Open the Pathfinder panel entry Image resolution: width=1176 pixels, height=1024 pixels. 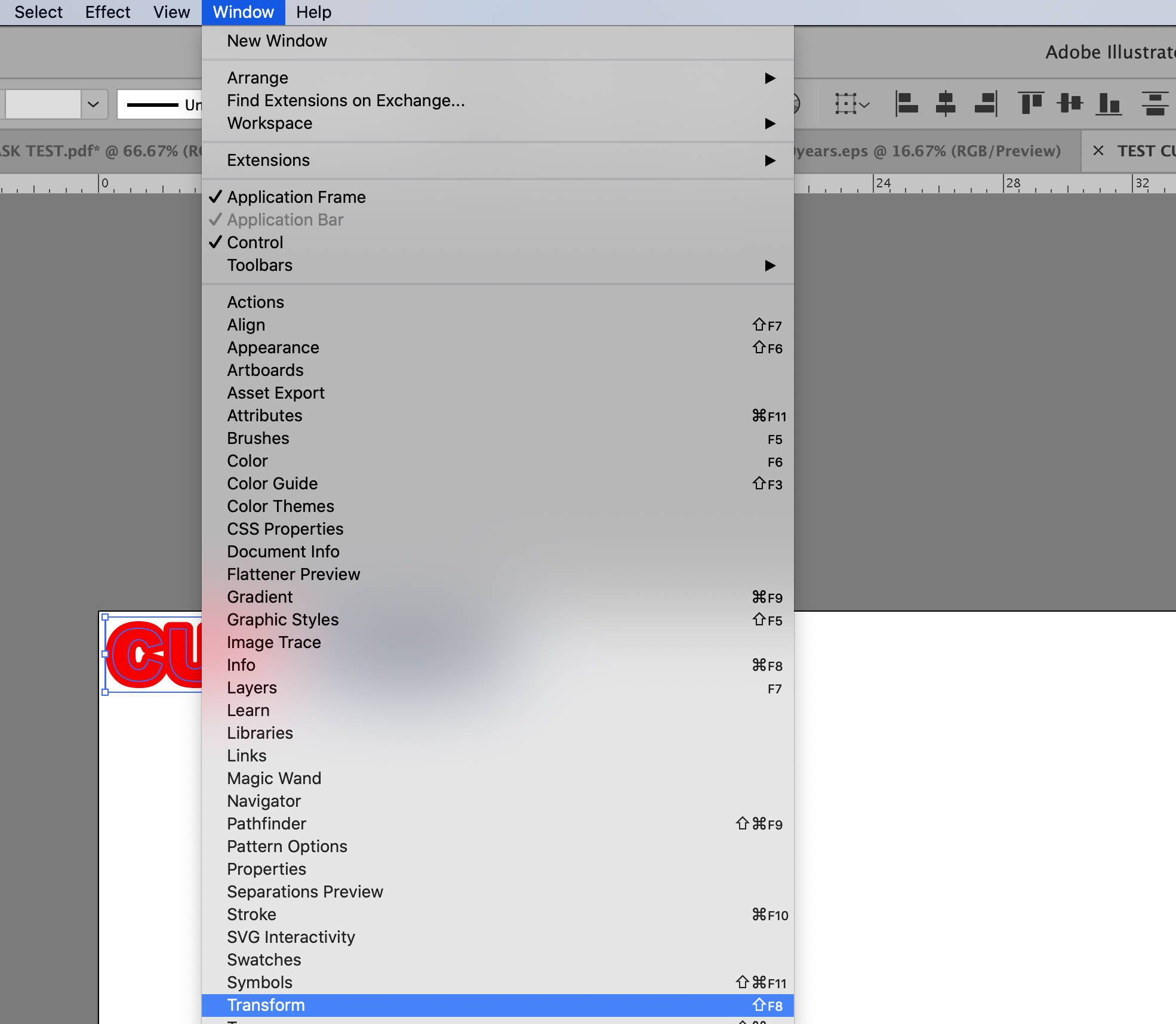pos(266,824)
